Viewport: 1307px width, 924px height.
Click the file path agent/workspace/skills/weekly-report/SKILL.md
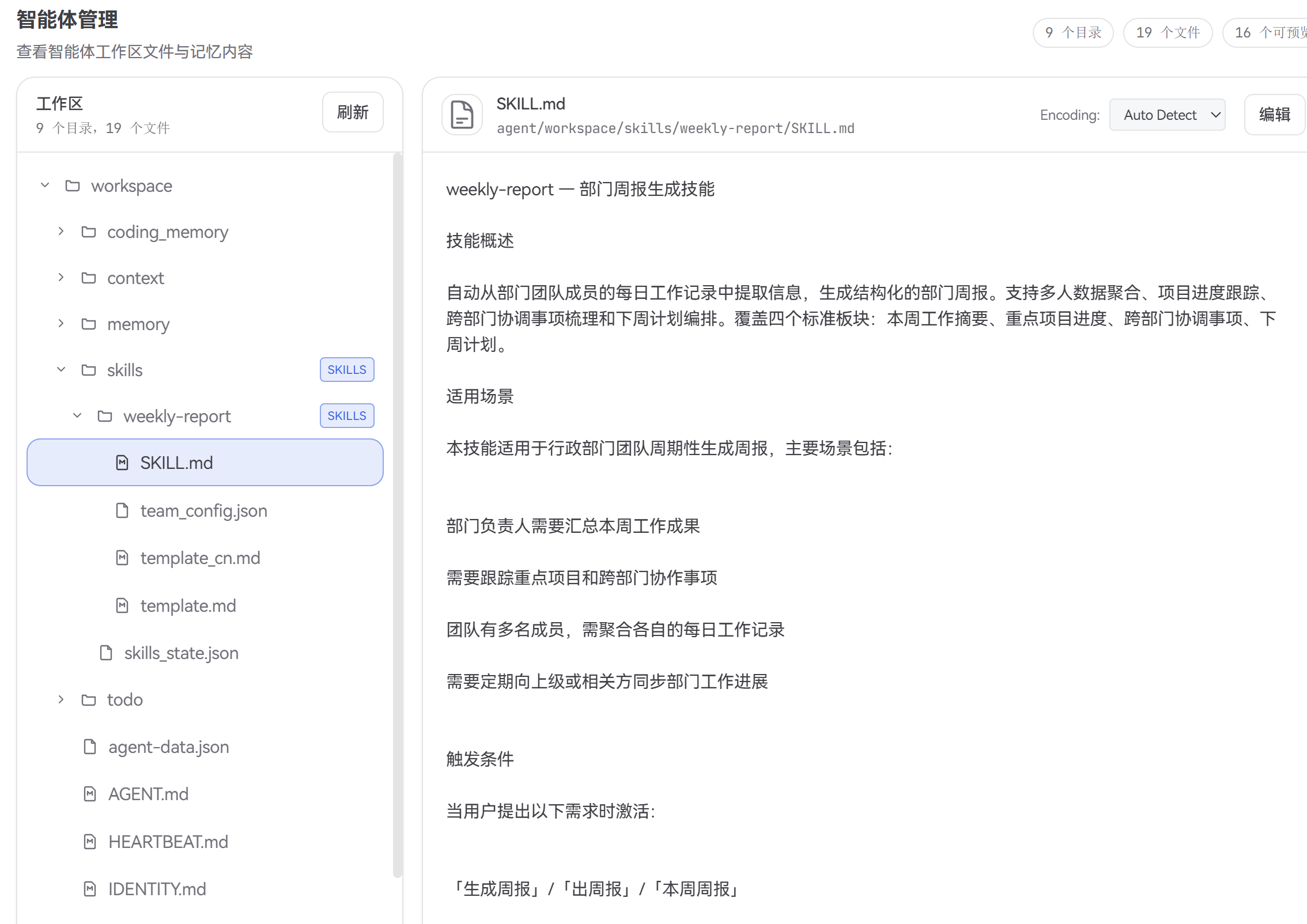[675, 128]
